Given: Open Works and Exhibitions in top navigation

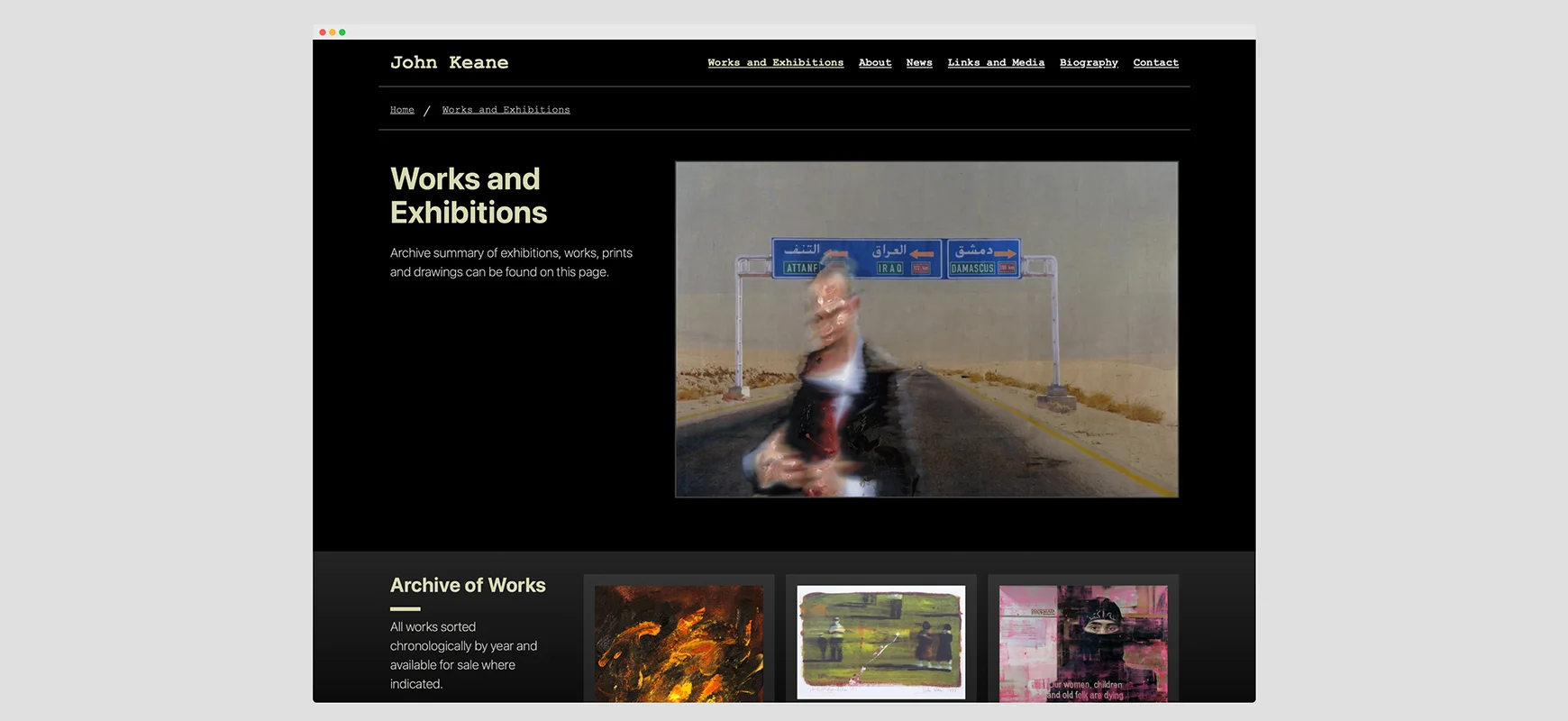Looking at the screenshot, I should point(775,62).
